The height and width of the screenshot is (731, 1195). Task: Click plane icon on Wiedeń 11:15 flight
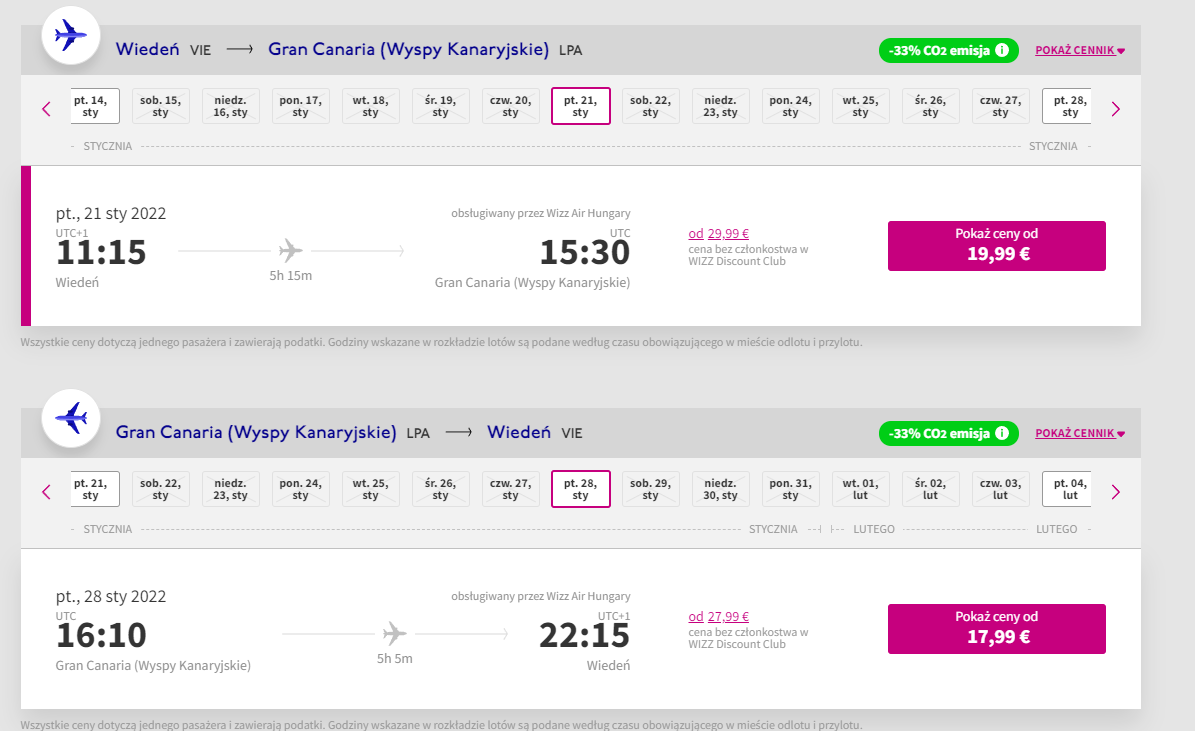tap(290, 250)
